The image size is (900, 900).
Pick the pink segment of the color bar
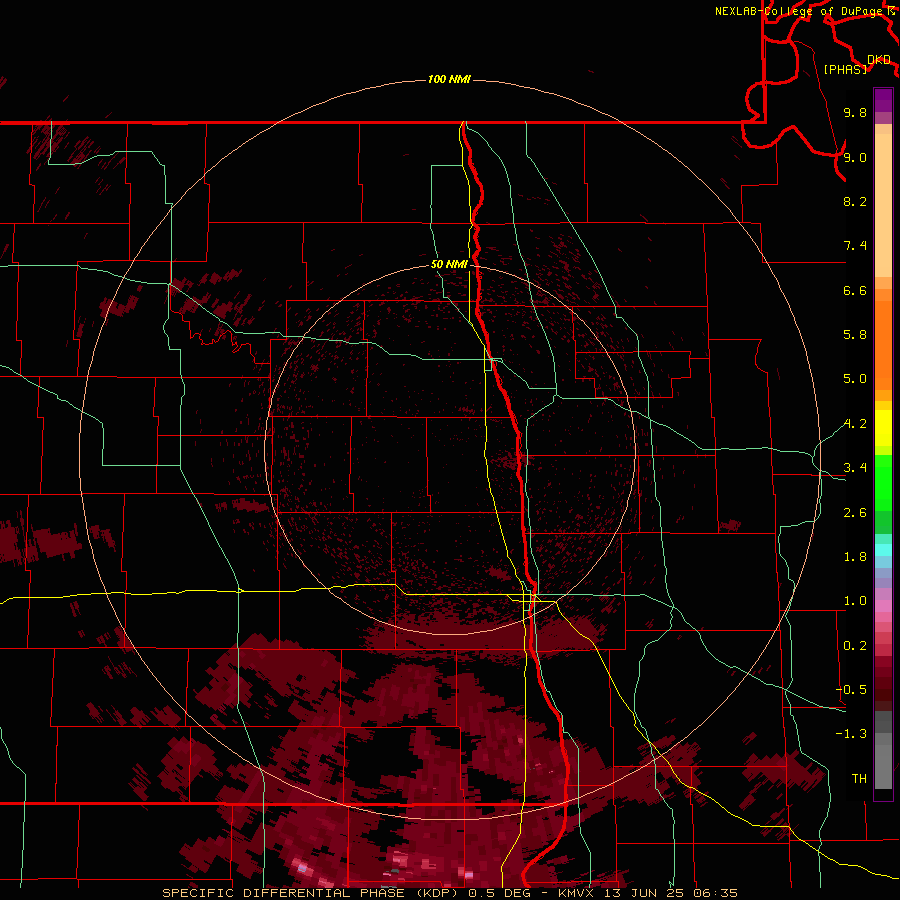(883, 606)
